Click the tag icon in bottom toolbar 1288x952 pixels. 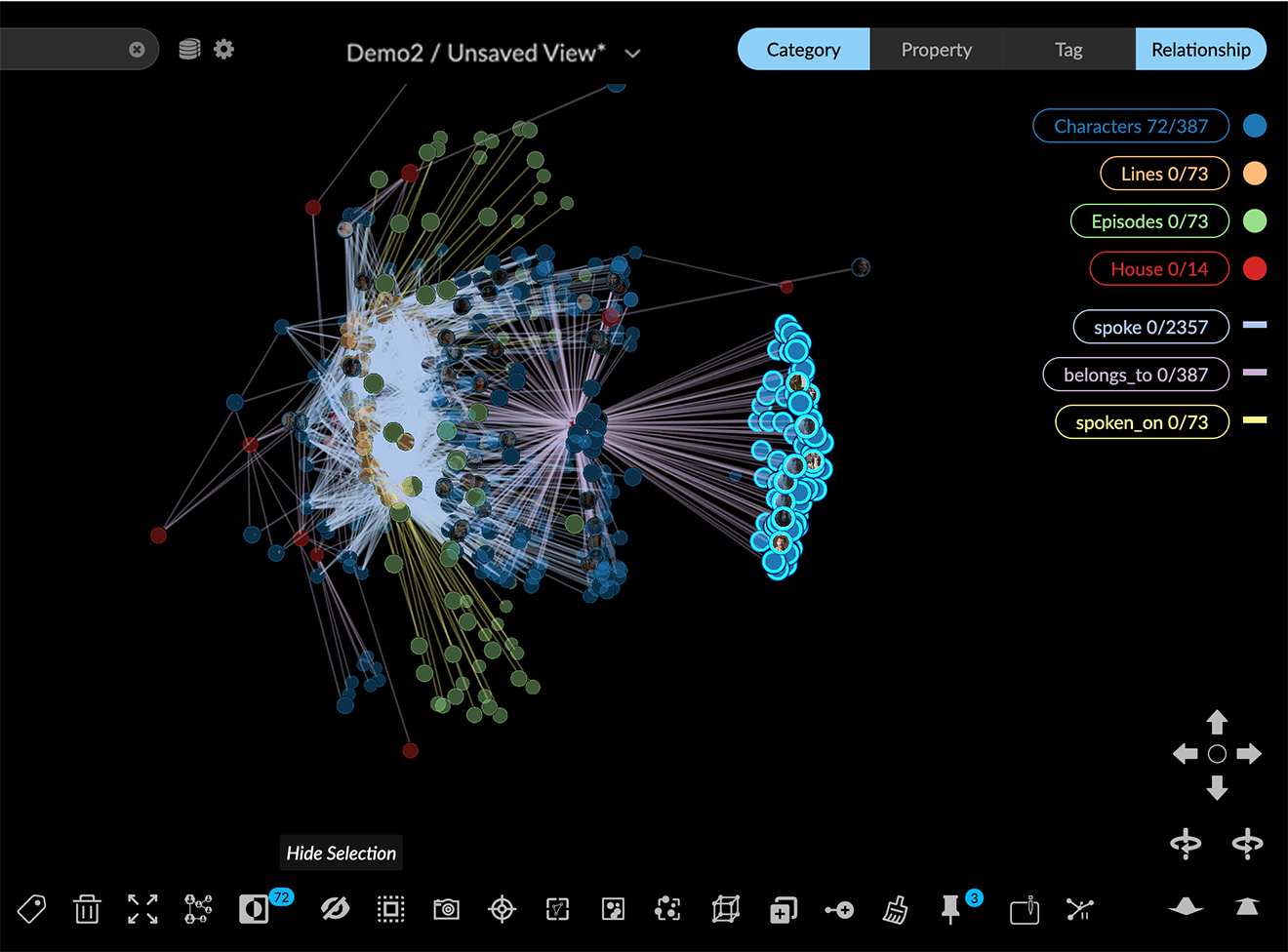click(x=32, y=909)
